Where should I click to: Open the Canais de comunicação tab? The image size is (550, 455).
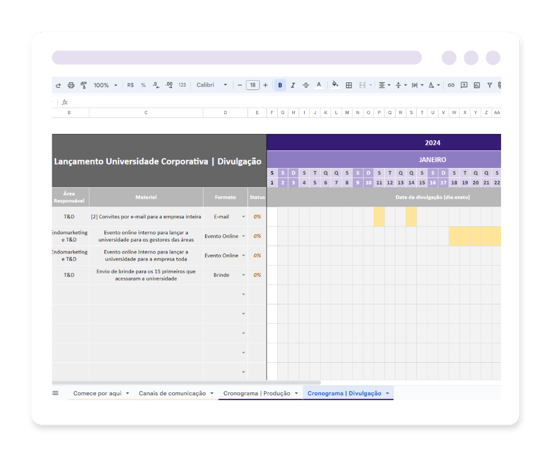[176, 393]
